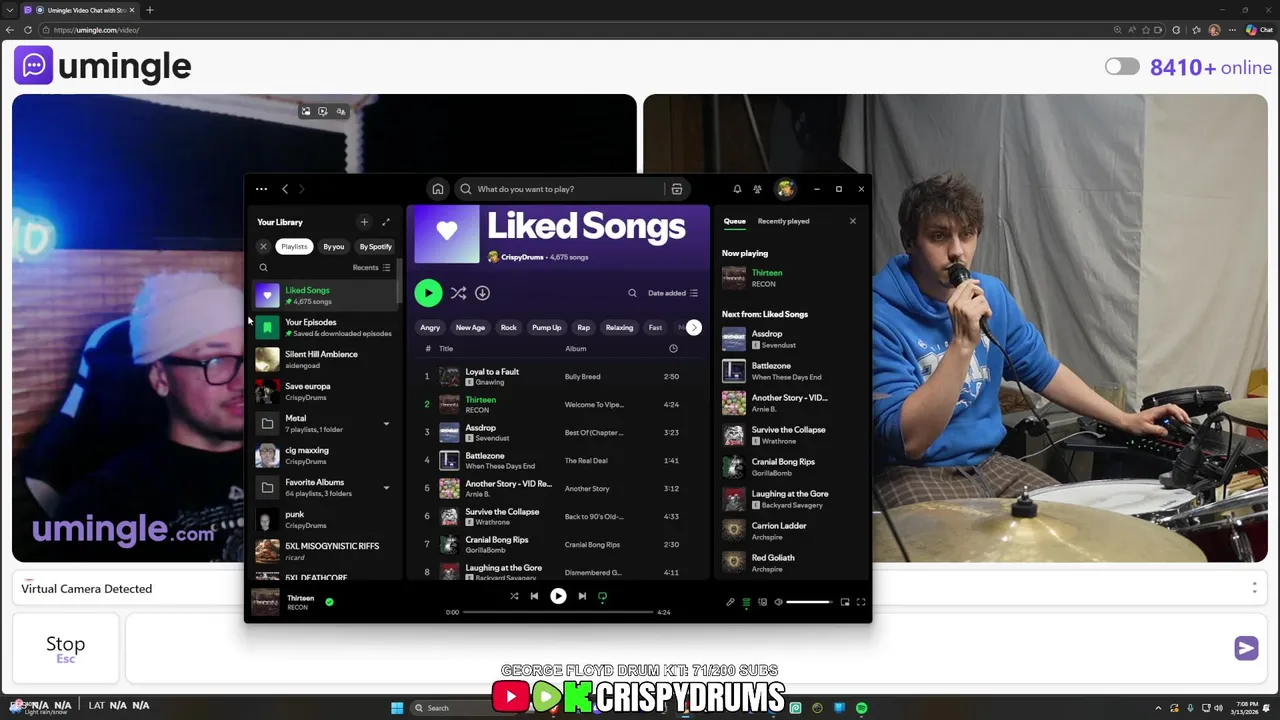
Task: Open Silent Hill Ambience playlist
Action: (325, 359)
